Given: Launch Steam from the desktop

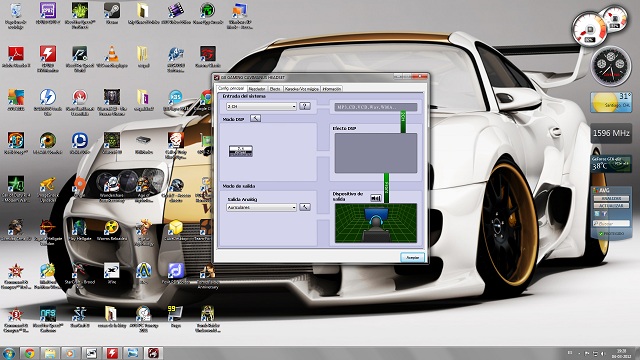Looking at the screenshot, I should (x=111, y=13).
